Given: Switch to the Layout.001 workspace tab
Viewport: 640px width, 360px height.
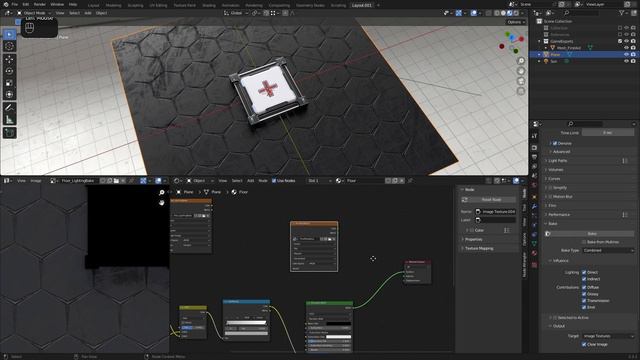Looking at the screenshot, I should tap(362, 5).
